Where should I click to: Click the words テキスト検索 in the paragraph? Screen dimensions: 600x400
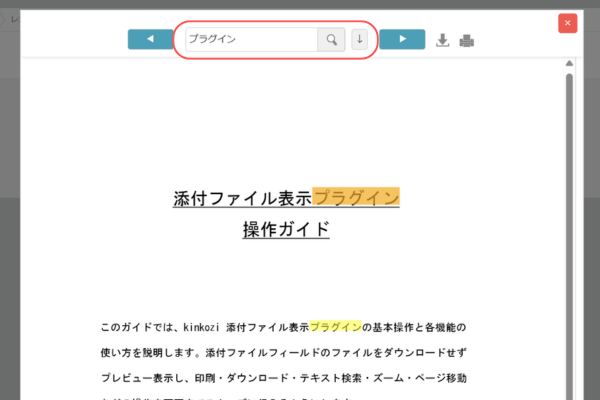pyautogui.click(x=331, y=378)
